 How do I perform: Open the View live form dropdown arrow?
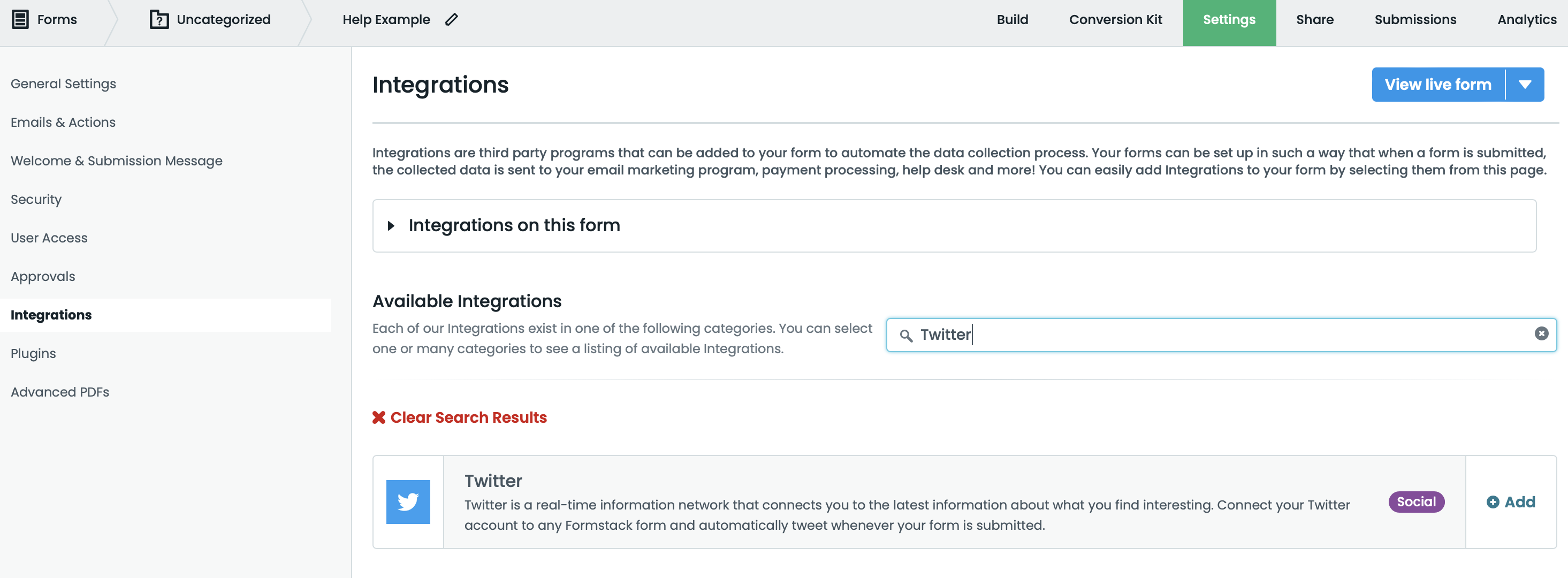click(x=1525, y=85)
